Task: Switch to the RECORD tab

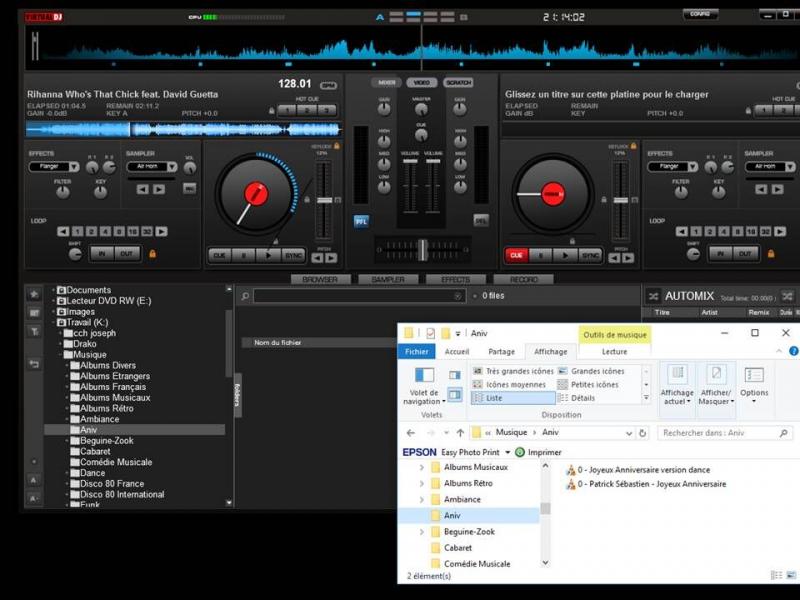Action: tap(523, 280)
